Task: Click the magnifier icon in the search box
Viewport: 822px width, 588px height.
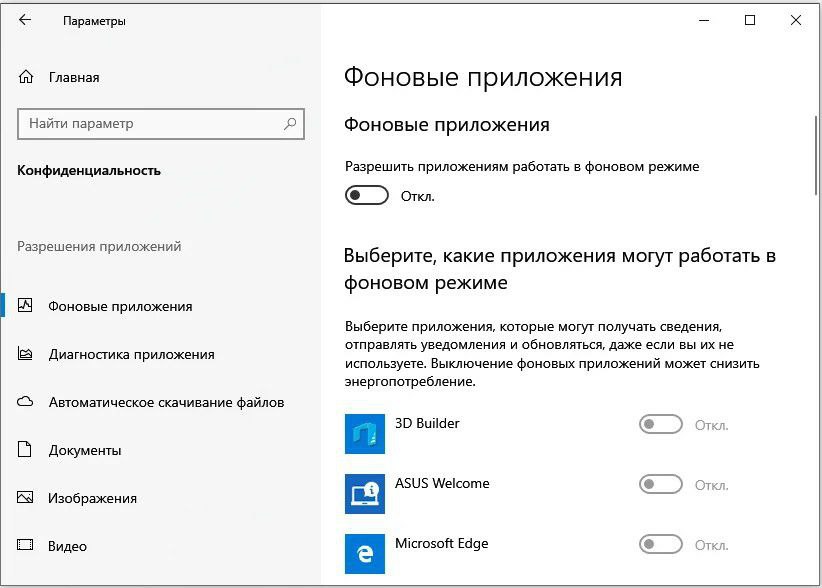Action: click(290, 124)
